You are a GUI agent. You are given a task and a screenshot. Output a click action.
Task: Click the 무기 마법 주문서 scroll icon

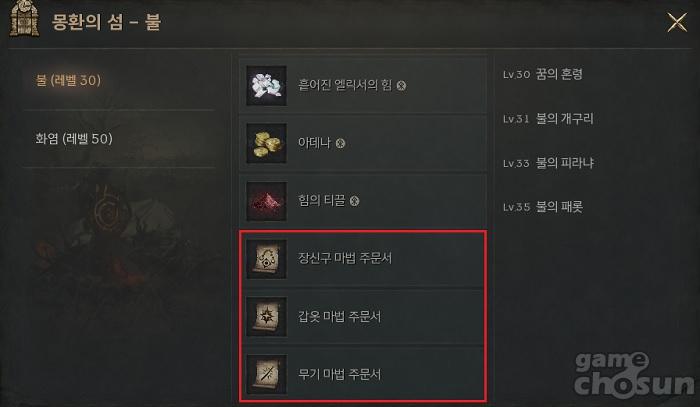[x=267, y=374]
